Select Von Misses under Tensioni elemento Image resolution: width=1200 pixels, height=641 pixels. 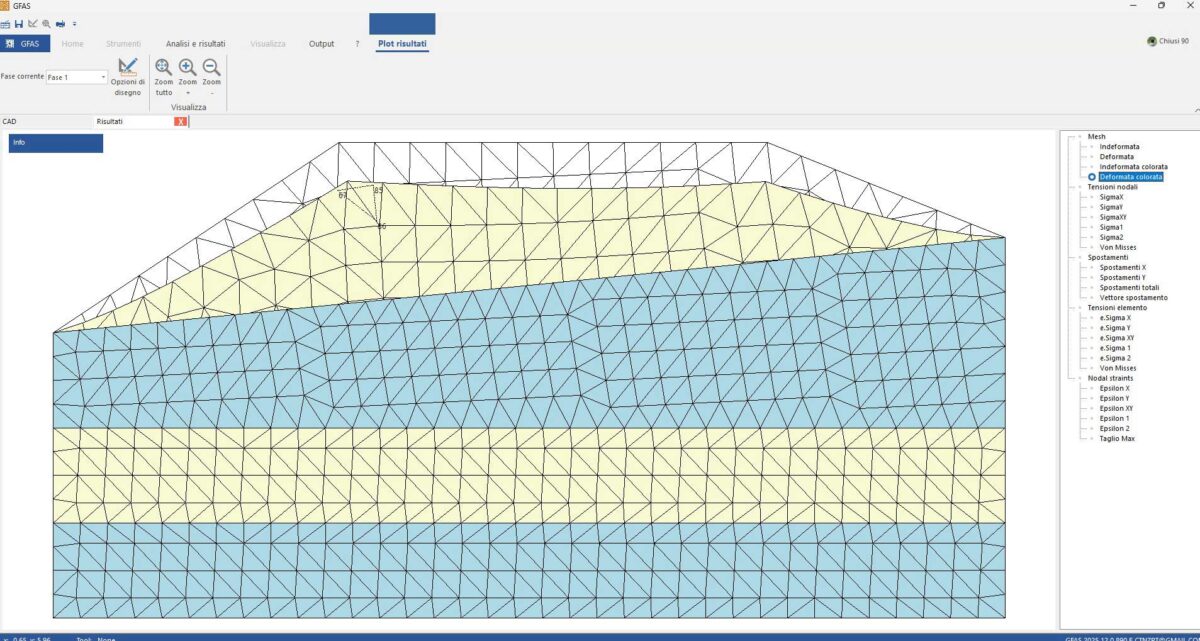tap(1117, 368)
